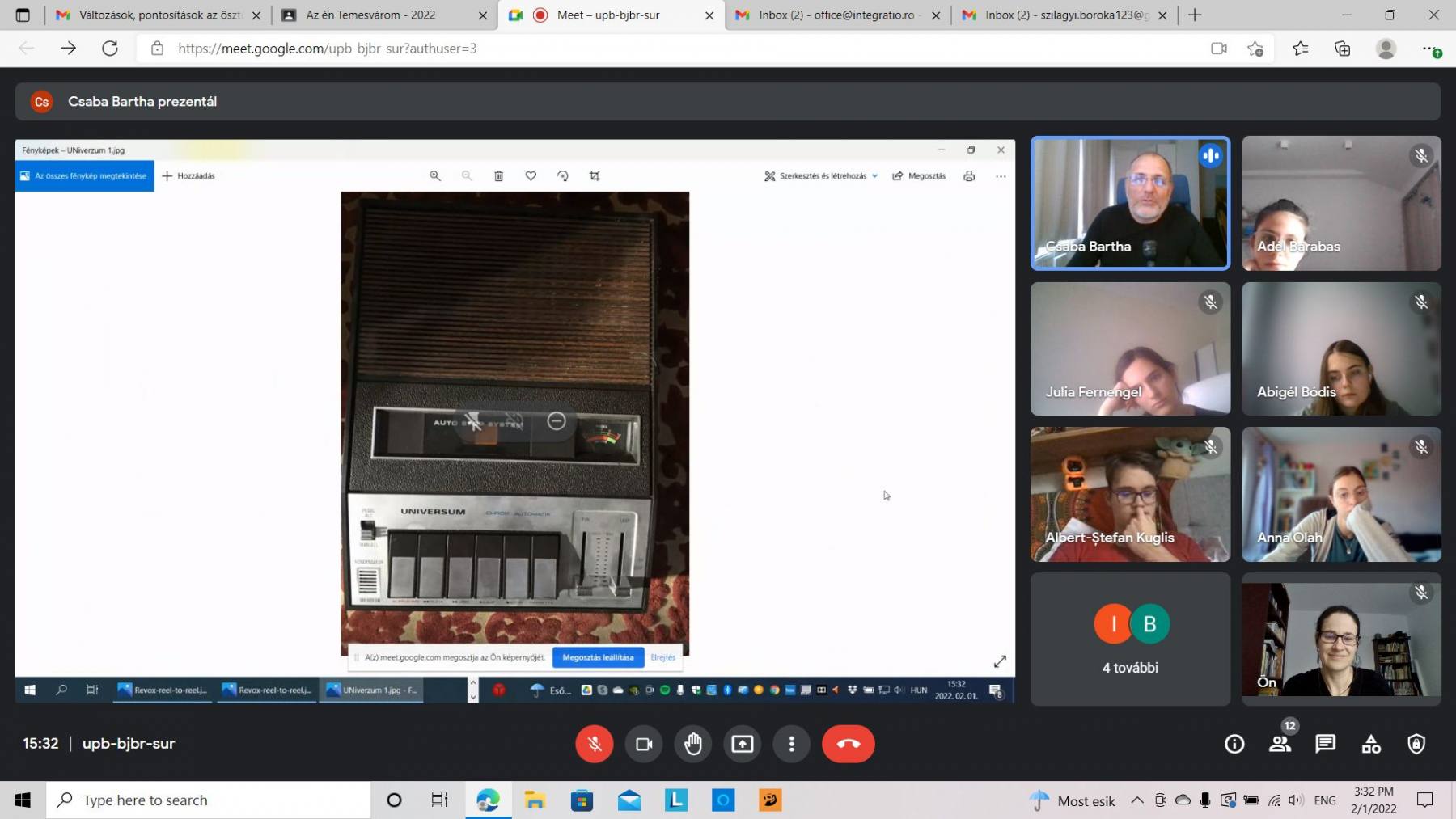The height and width of the screenshot is (819, 1456).
Task: Open the 'Most esik' weather widget
Action: pyautogui.click(x=1073, y=800)
